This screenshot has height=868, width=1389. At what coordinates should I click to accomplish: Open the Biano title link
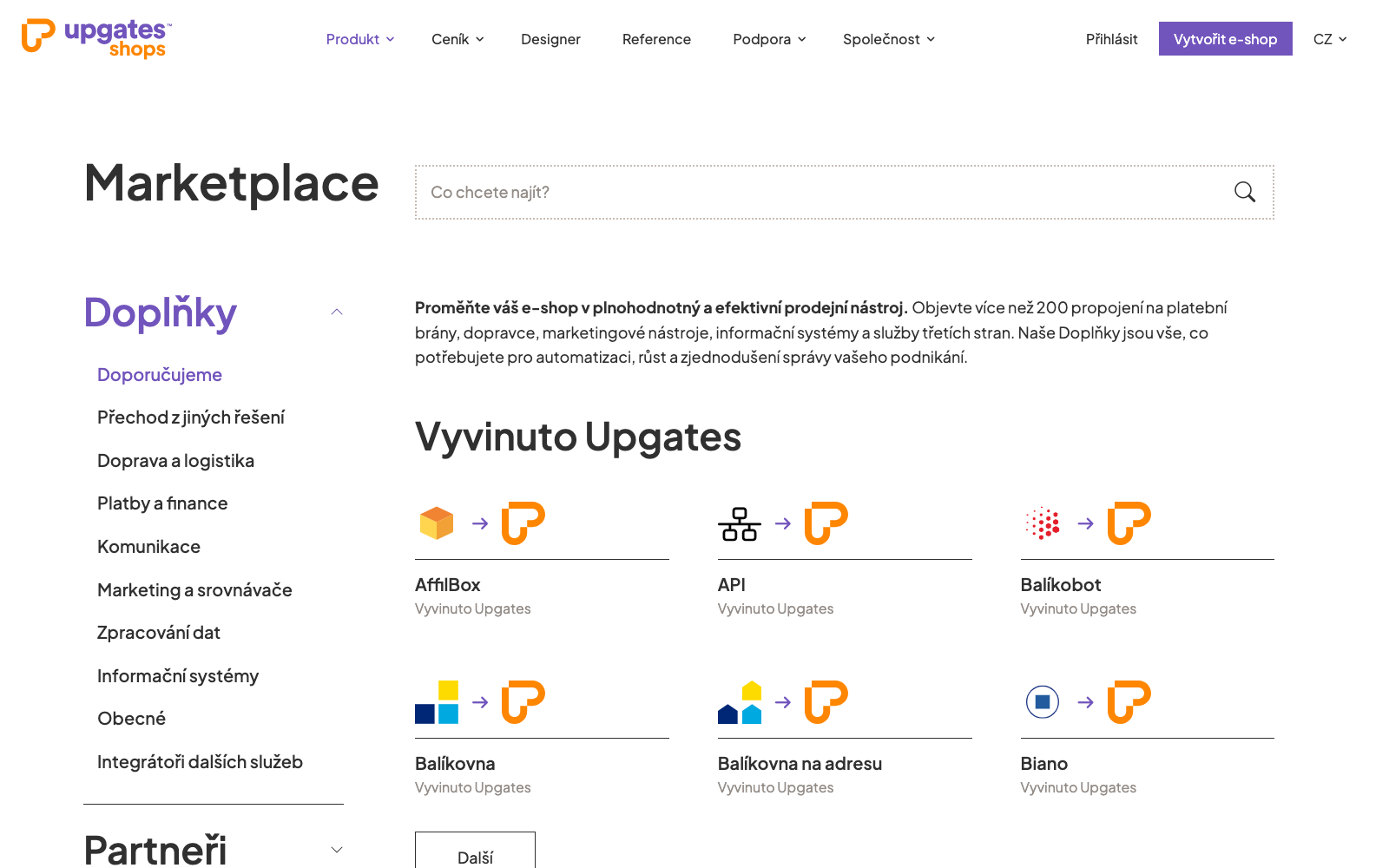[x=1044, y=764]
